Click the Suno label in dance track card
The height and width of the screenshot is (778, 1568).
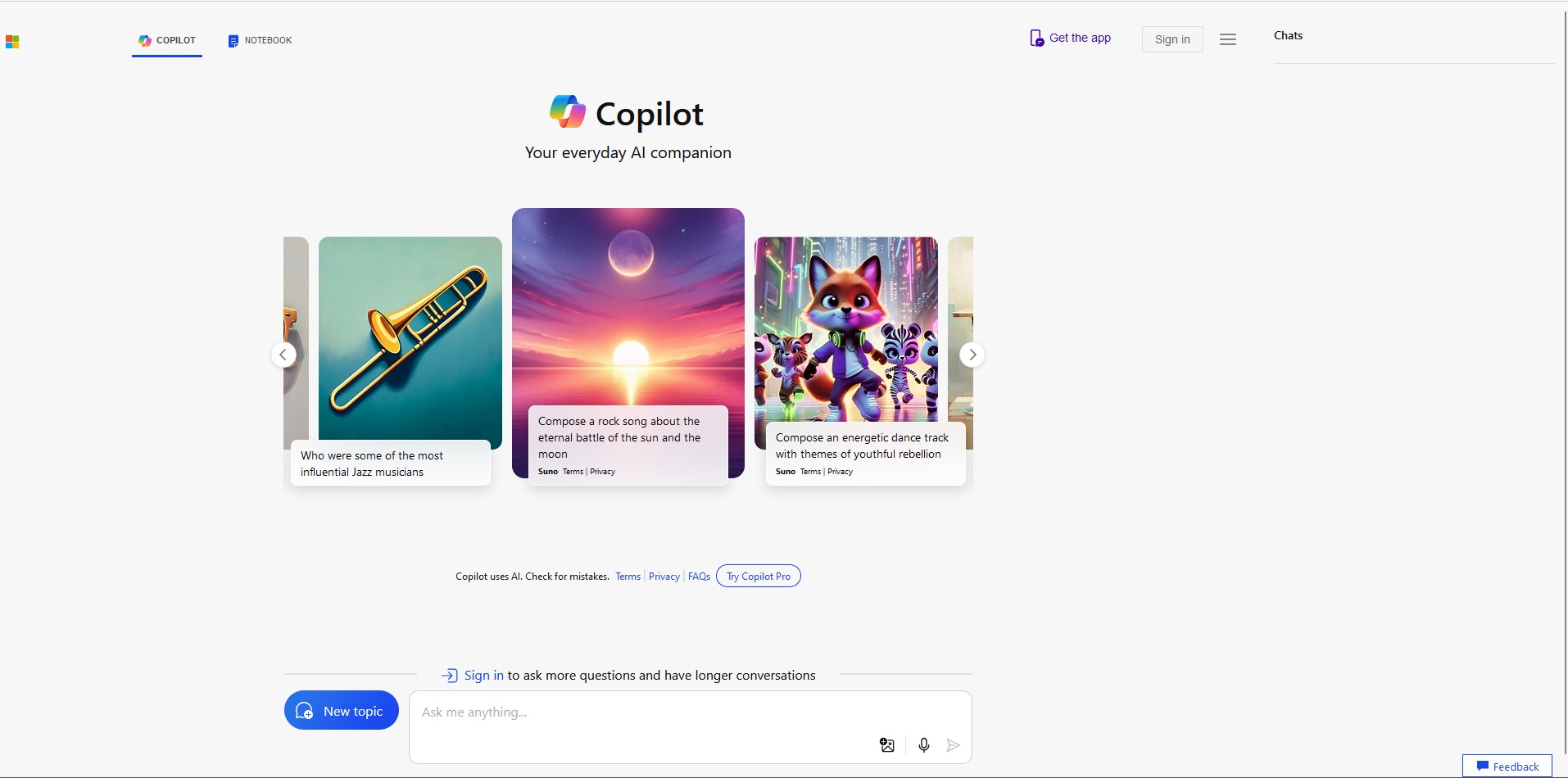(786, 472)
